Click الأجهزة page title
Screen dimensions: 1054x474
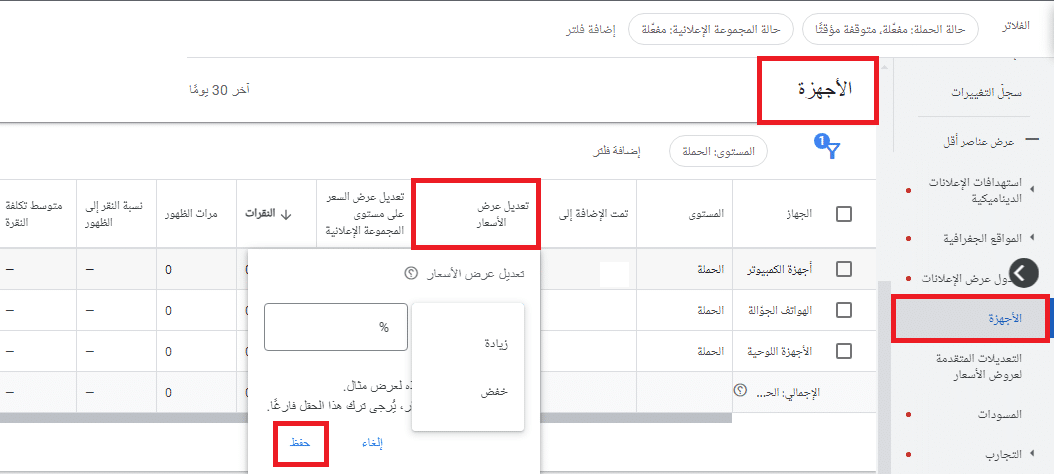click(x=824, y=91)
